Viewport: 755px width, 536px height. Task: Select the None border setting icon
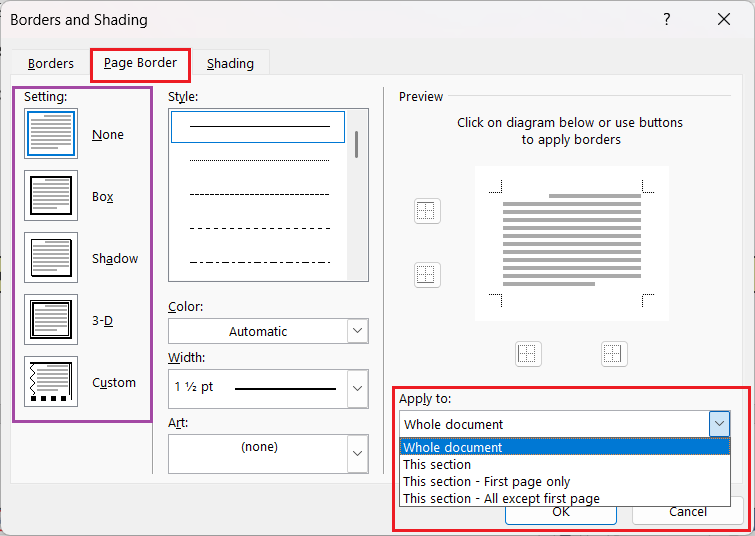(x=51, y=133)
